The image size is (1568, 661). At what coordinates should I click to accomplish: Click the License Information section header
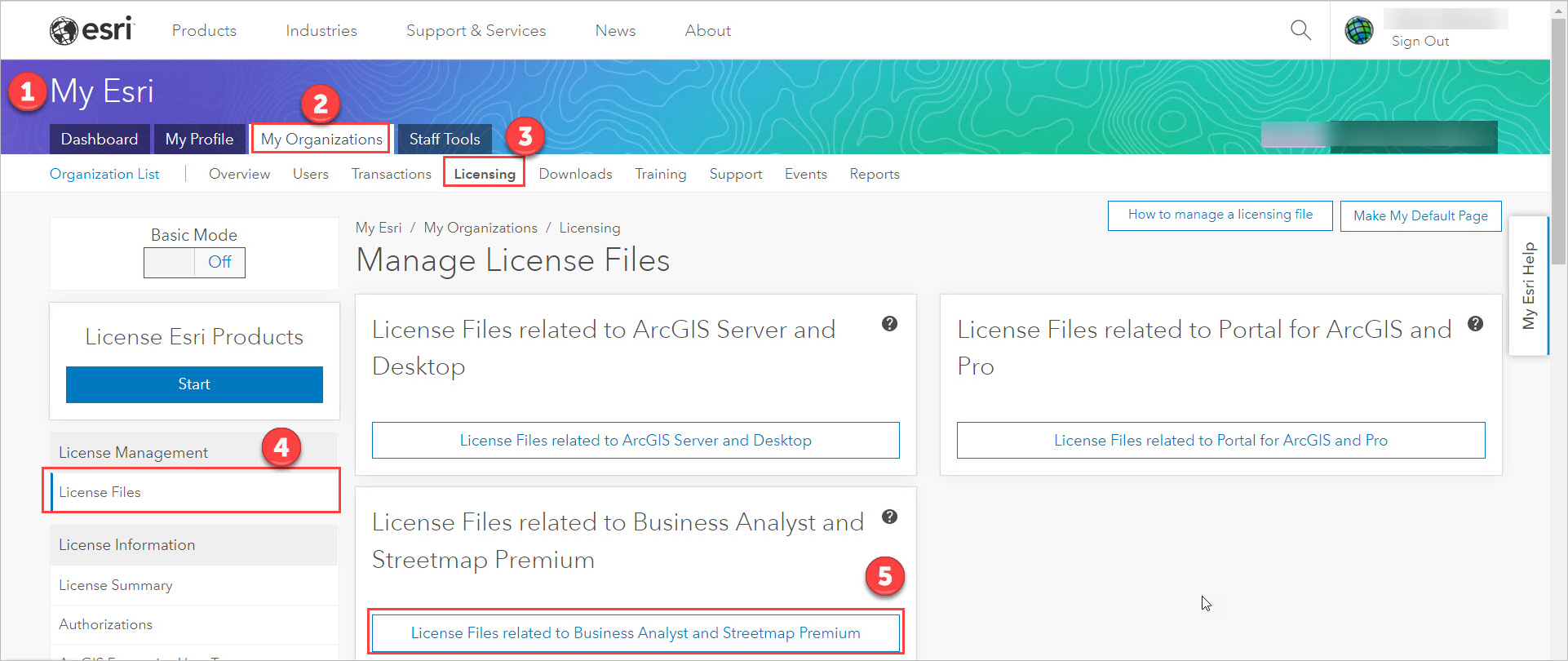(x=194, y=545)
